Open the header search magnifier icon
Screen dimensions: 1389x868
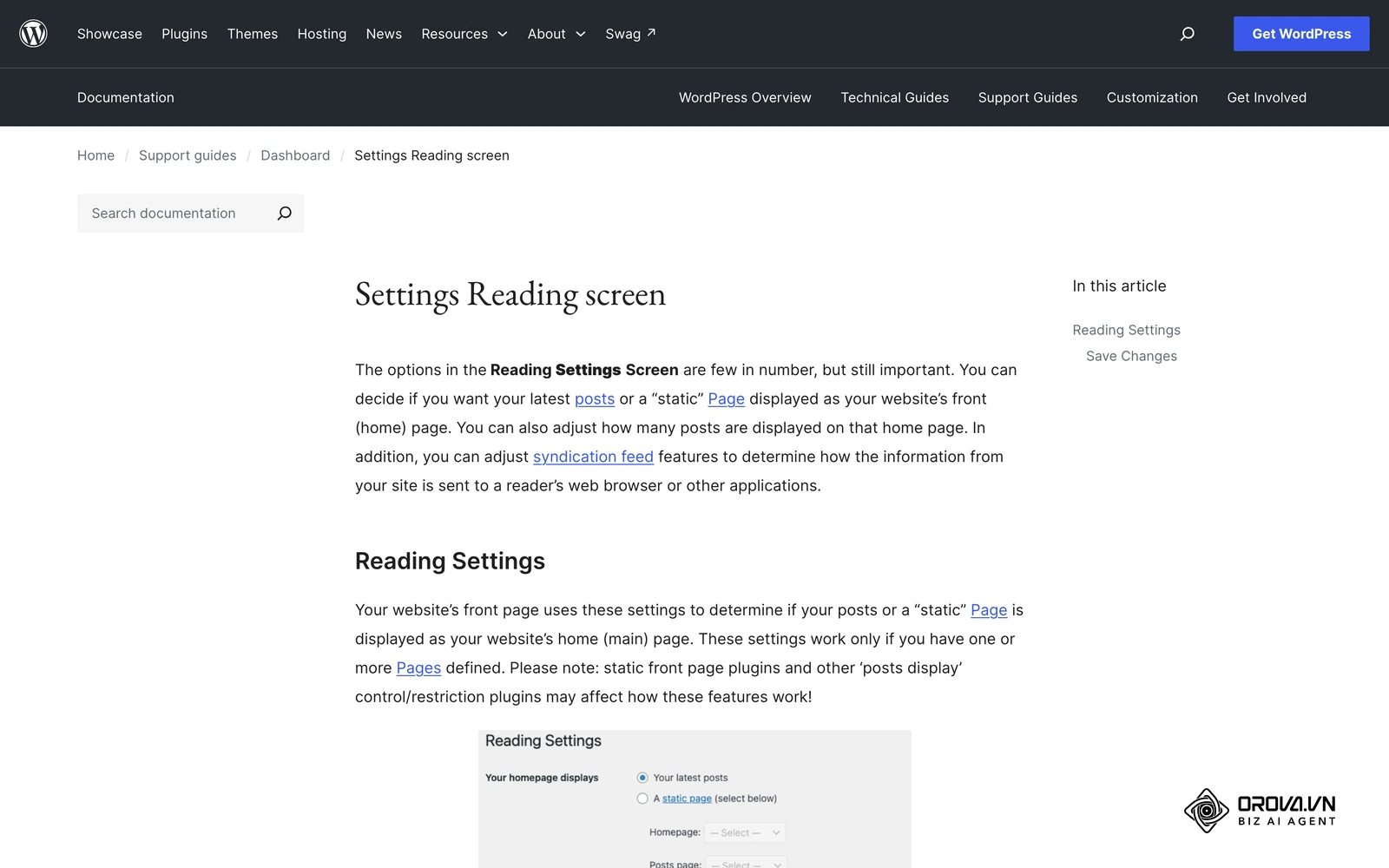1188,34
